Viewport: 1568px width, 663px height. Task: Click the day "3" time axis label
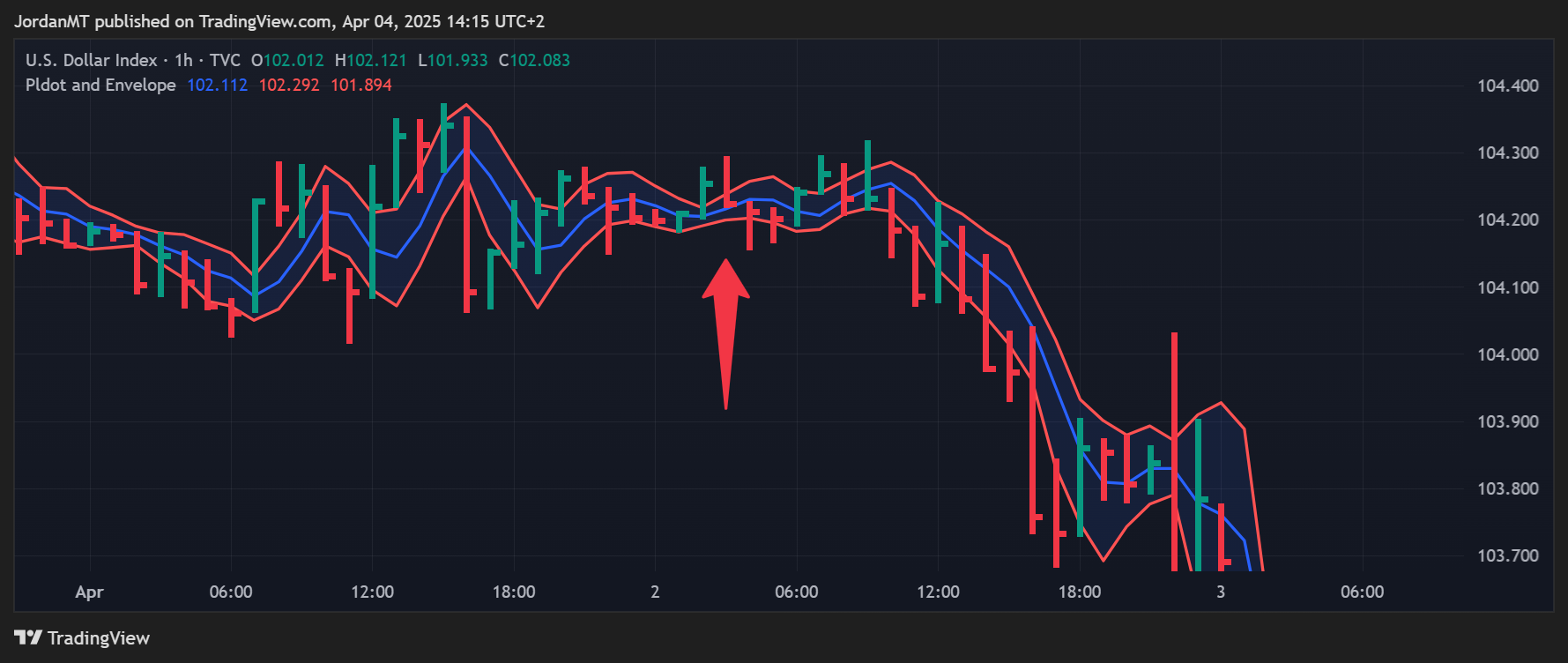click(x=1221, y=592)
